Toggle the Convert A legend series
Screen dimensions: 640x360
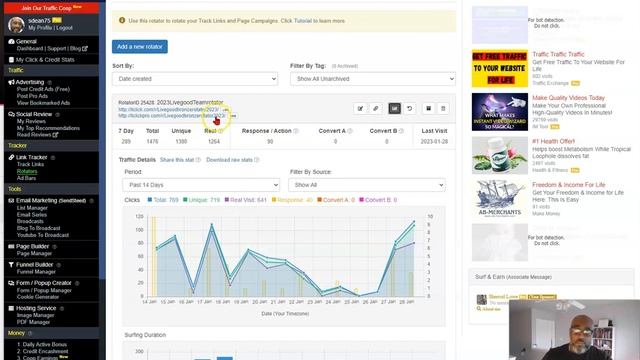[x=336, y=200]
